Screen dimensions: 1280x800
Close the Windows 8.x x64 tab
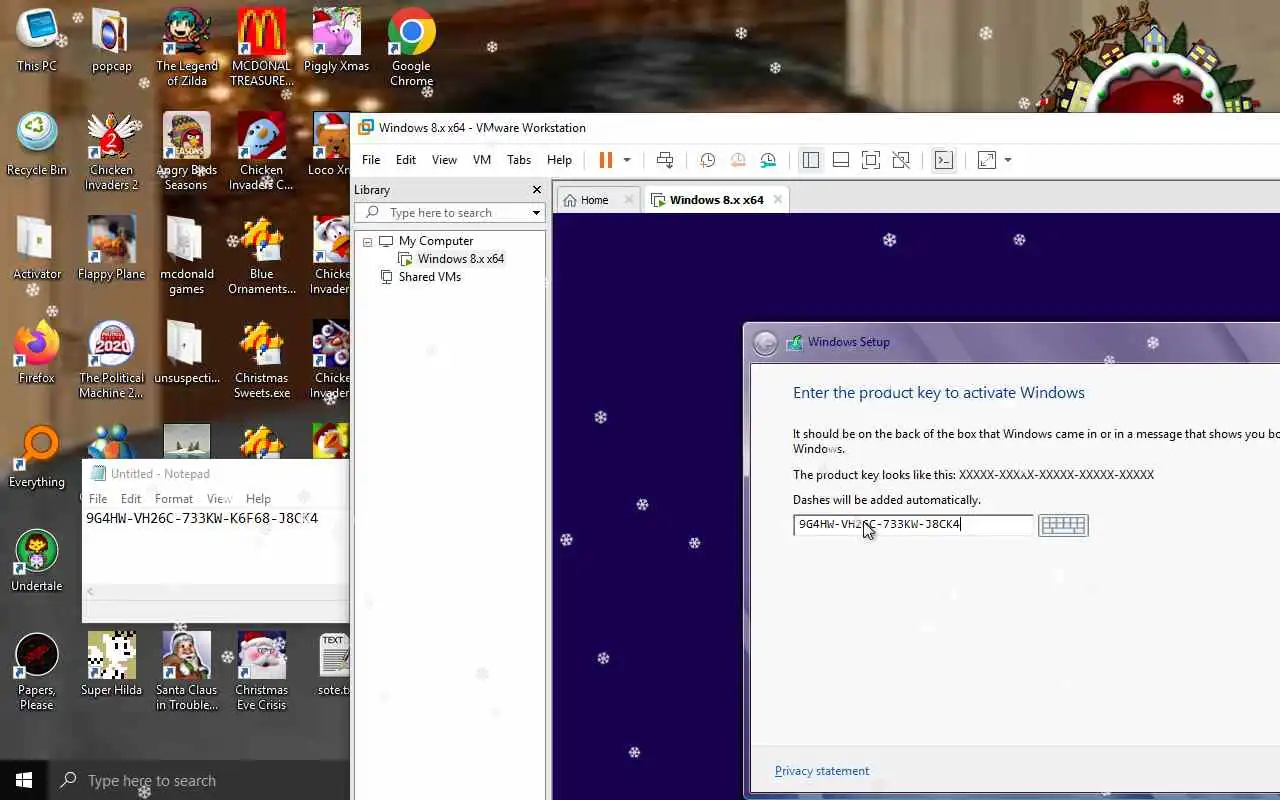click(x=777, y=200)
